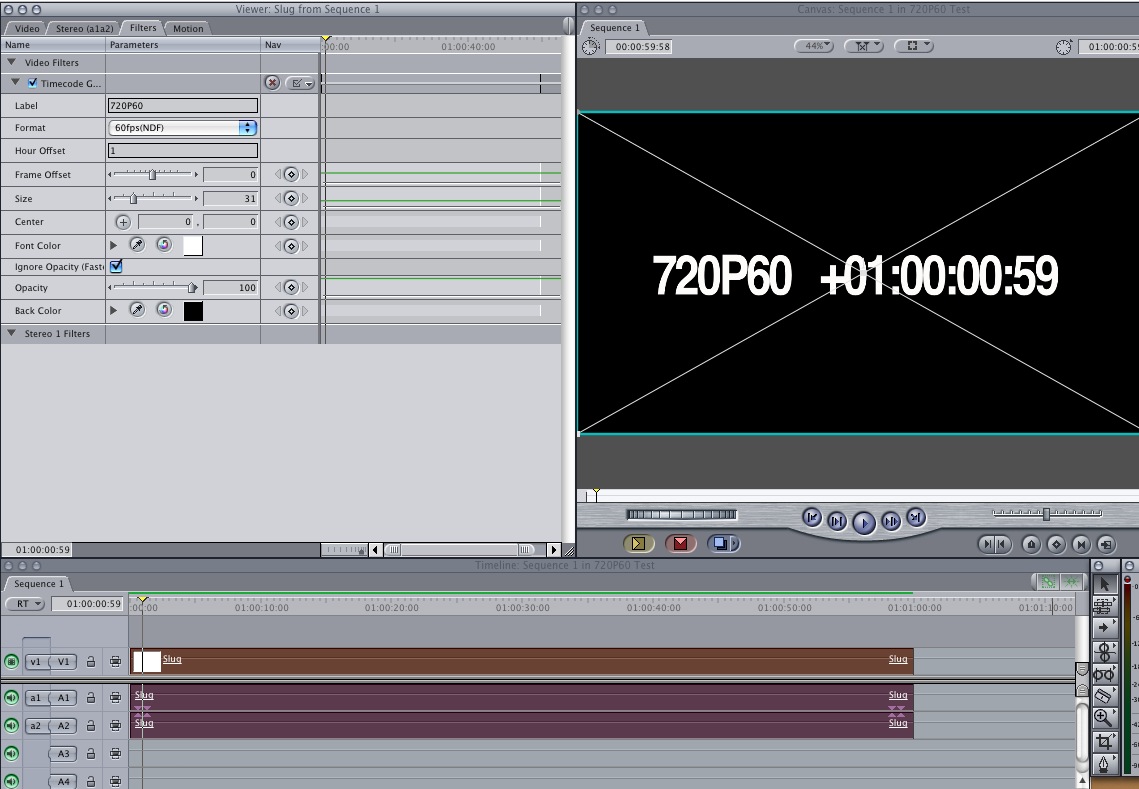
Task: Toggle Linked Selection in the Timeline
Action: (1047, 582)
